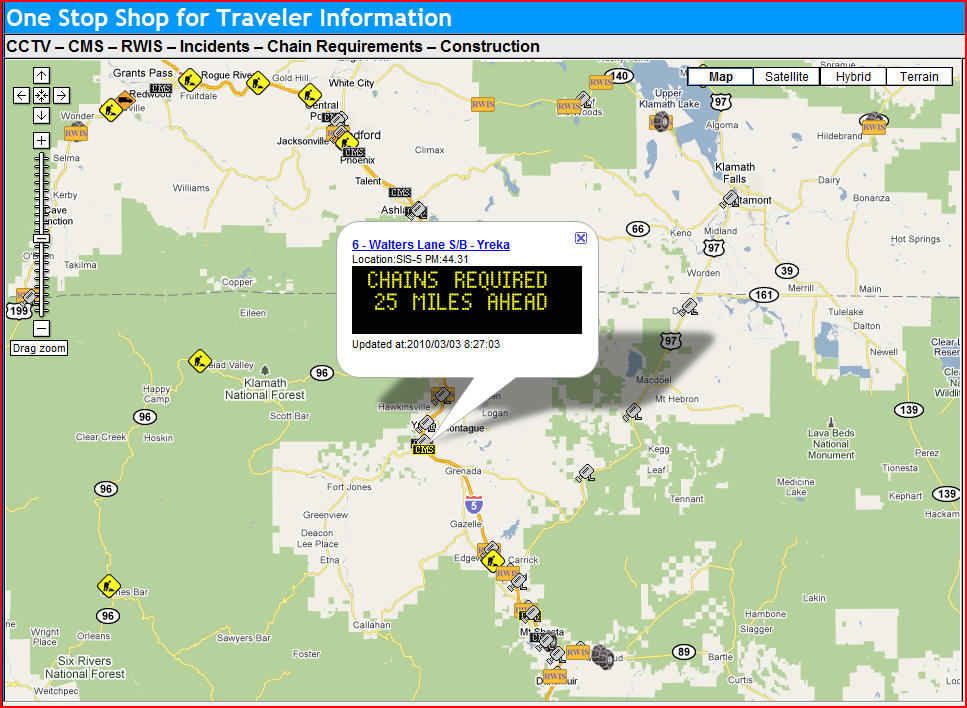Close the CMS info popup

581,237
